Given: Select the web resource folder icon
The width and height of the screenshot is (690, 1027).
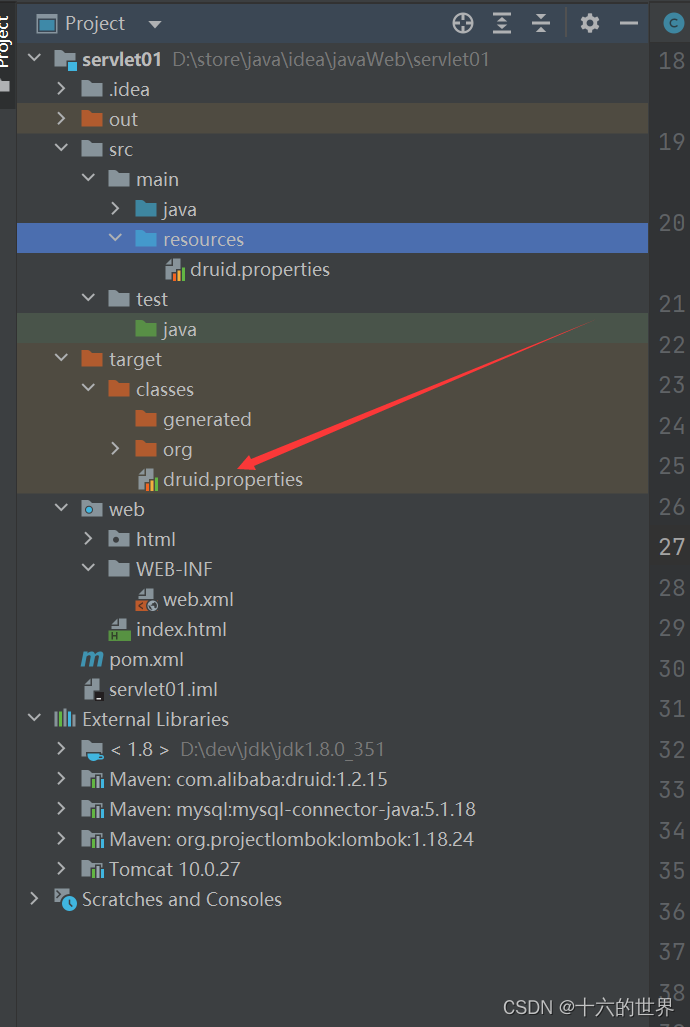Looking at the screenshot, I should pos(92,509).
